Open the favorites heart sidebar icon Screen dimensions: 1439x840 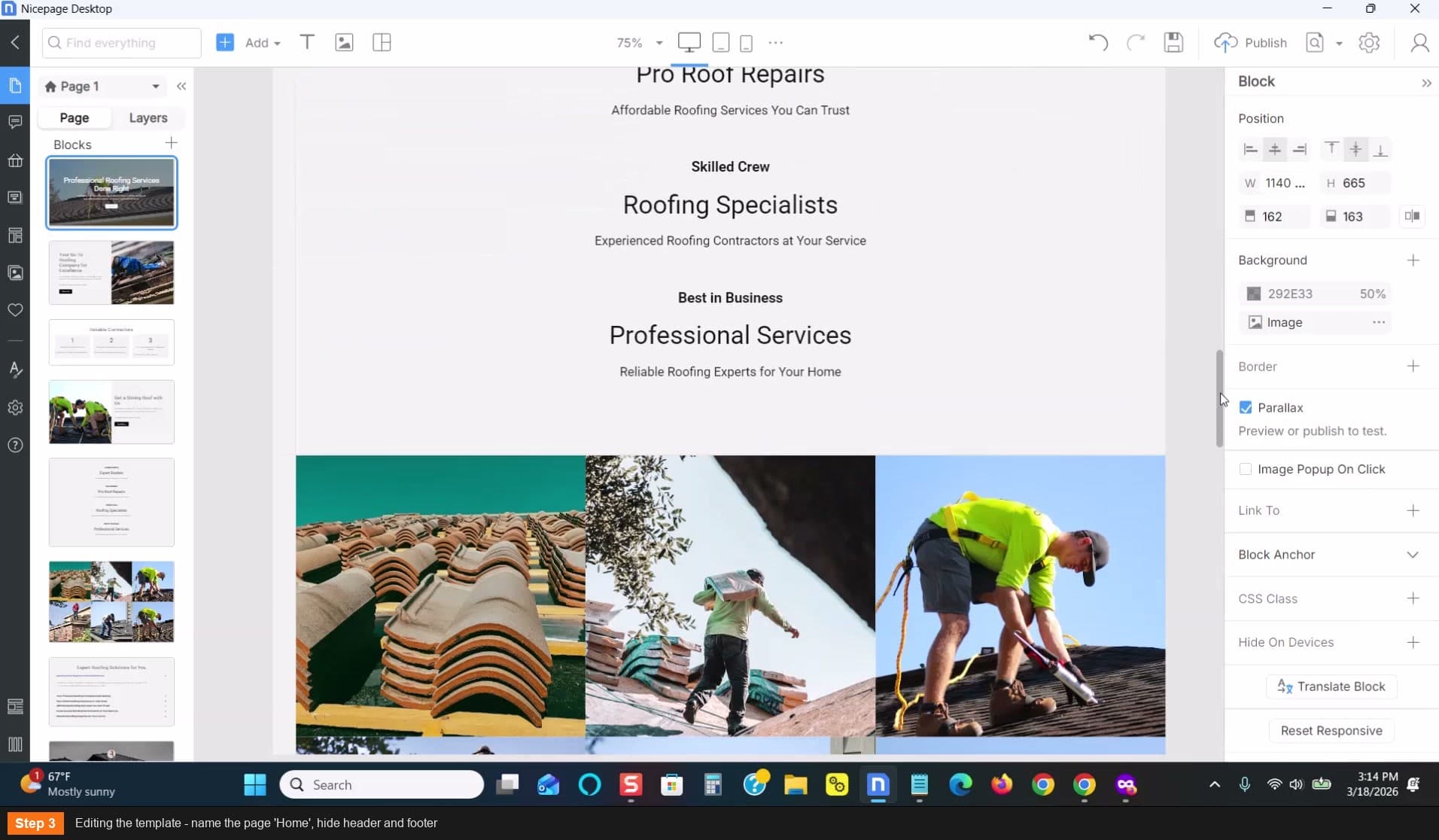tap(15, 310)
